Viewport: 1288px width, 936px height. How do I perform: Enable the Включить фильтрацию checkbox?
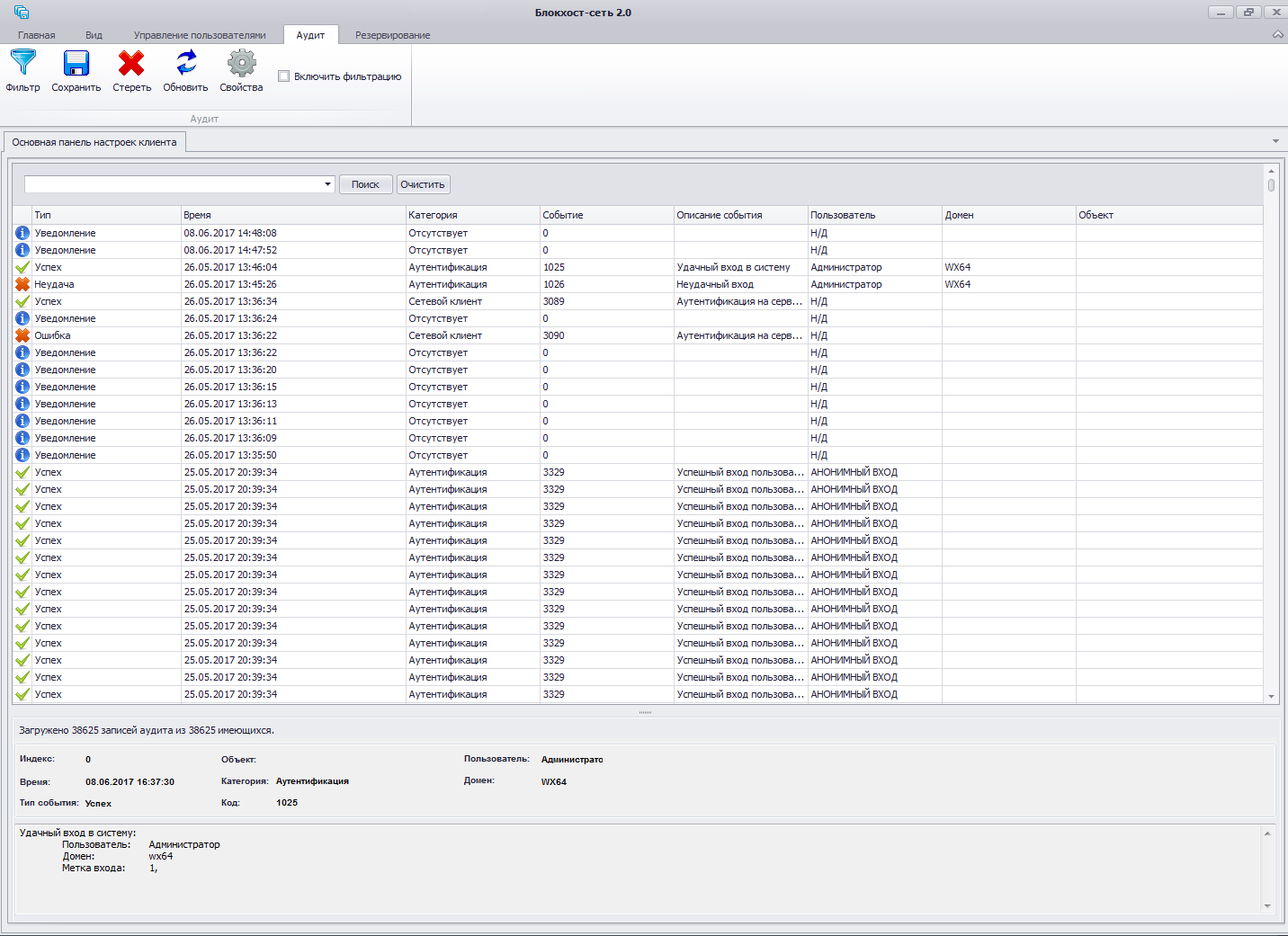[x=284, y=76]
